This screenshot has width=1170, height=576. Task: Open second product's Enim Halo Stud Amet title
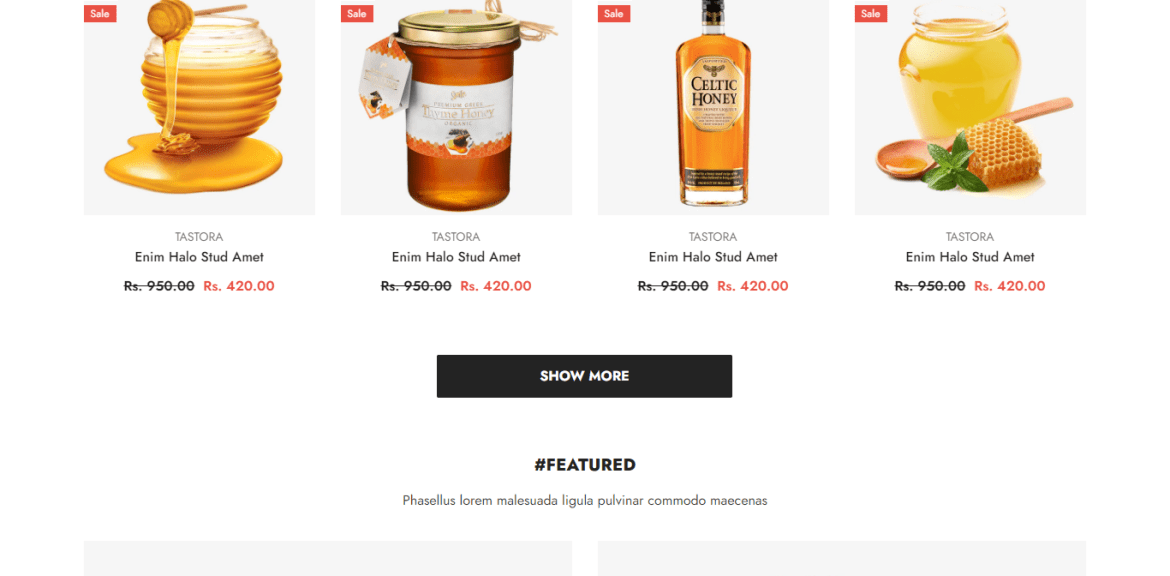click(457, 257)
